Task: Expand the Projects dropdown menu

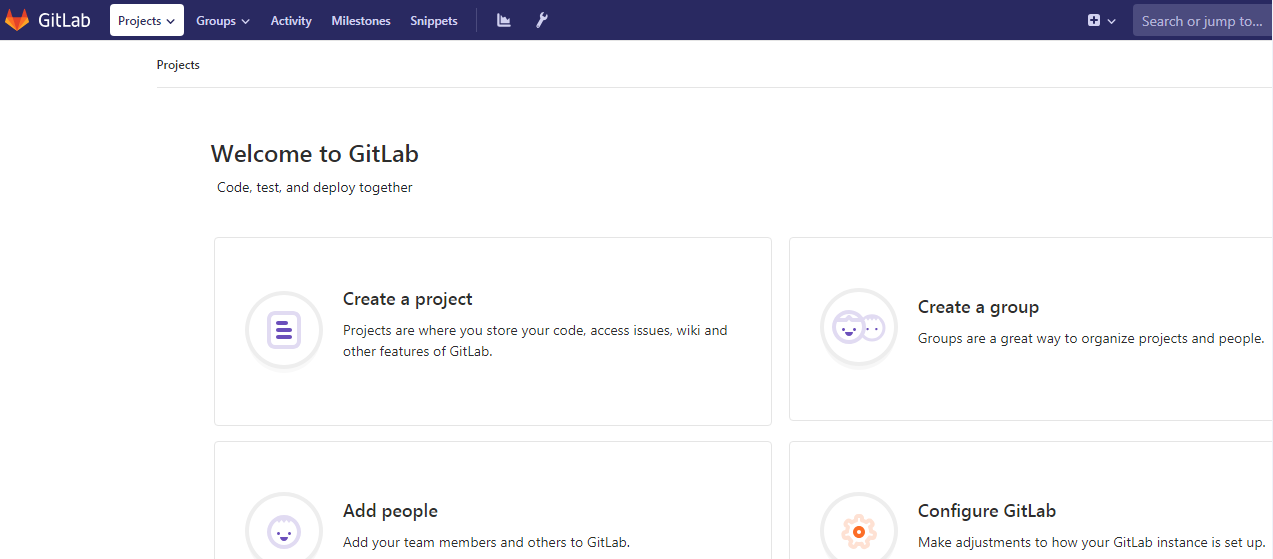Action: click(x=146, y=20)
